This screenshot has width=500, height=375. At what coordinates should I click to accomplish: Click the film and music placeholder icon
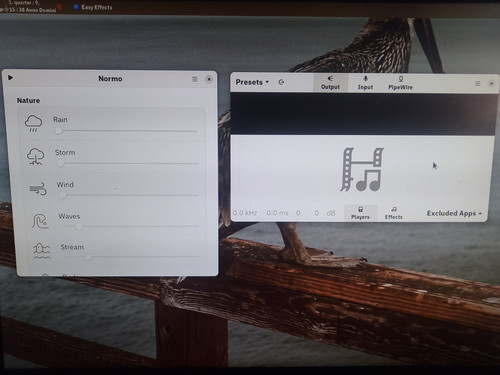coord(362,169)
